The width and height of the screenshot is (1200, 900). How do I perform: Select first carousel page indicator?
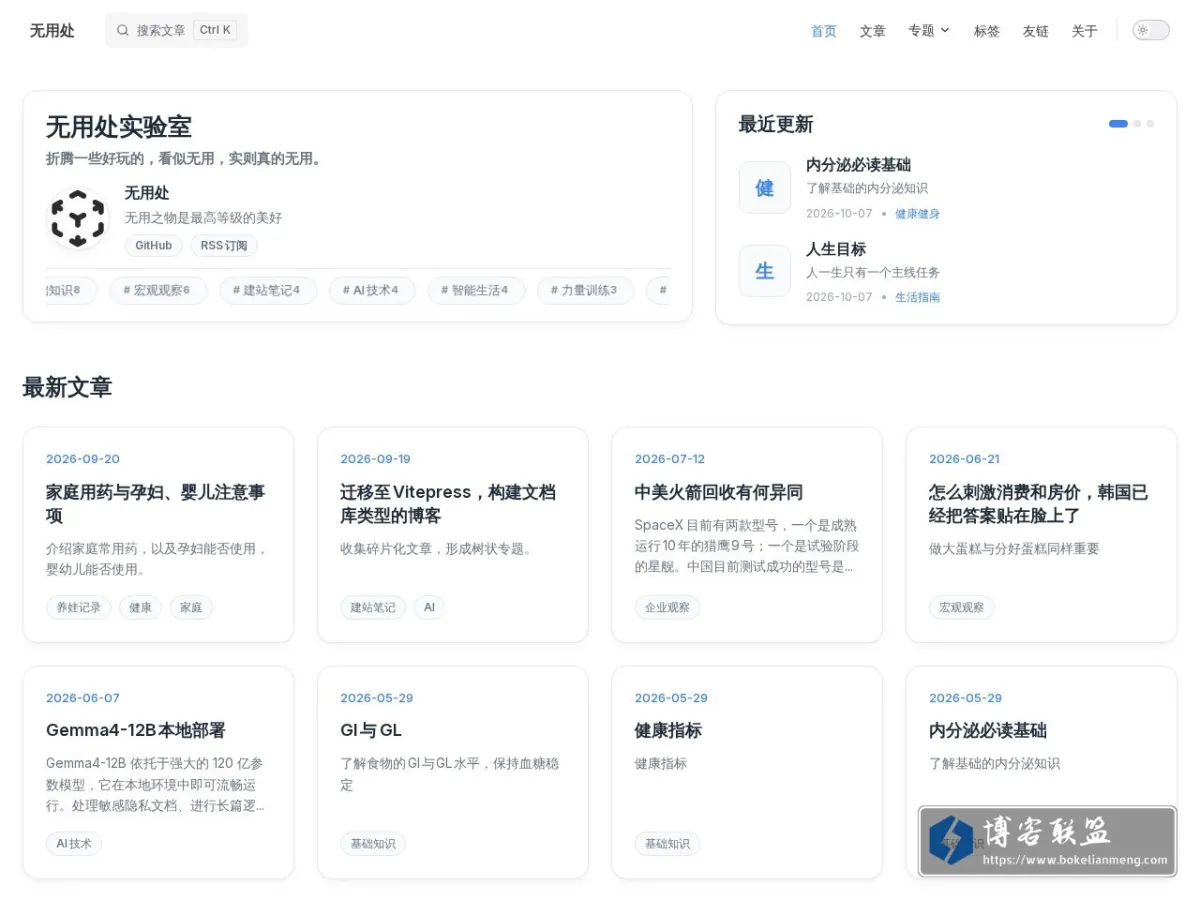click(1118, 124)
